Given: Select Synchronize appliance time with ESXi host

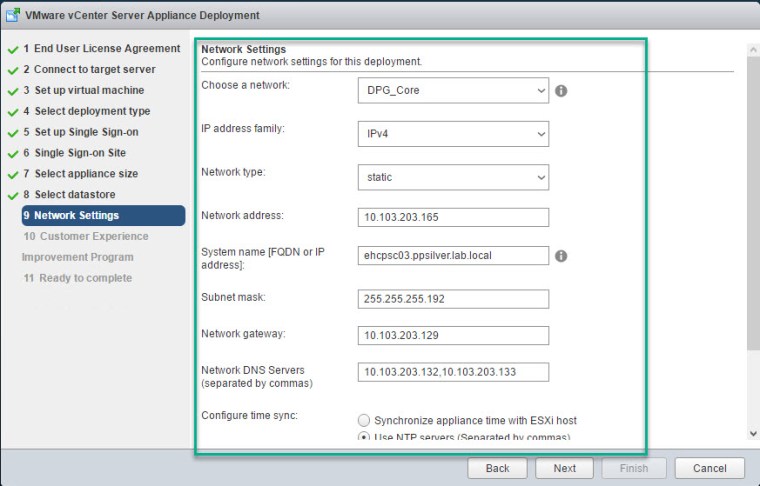Looking at the screenshot, I should click(364, 420).
